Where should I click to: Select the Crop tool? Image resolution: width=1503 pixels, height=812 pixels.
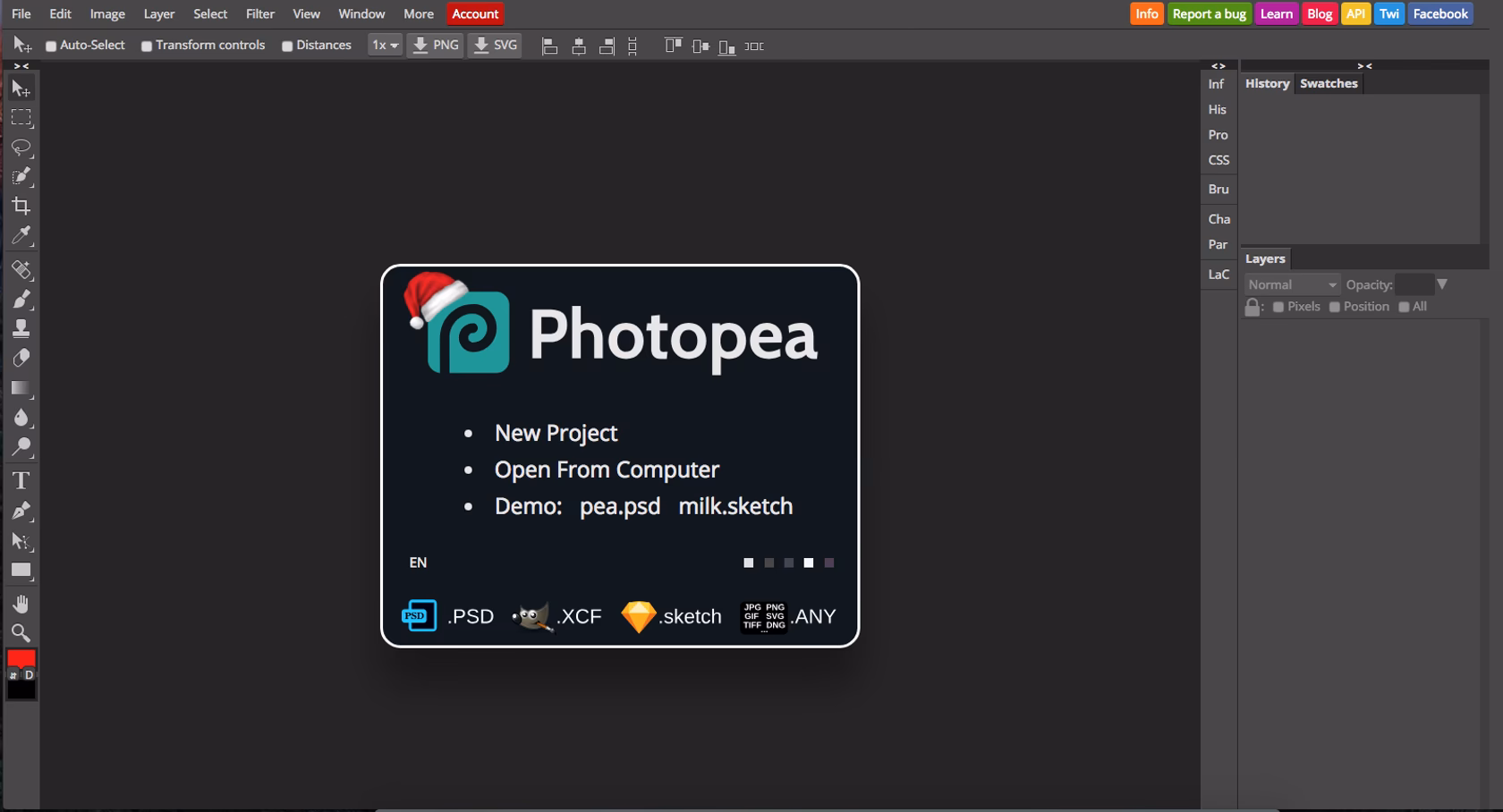[21, 206]
